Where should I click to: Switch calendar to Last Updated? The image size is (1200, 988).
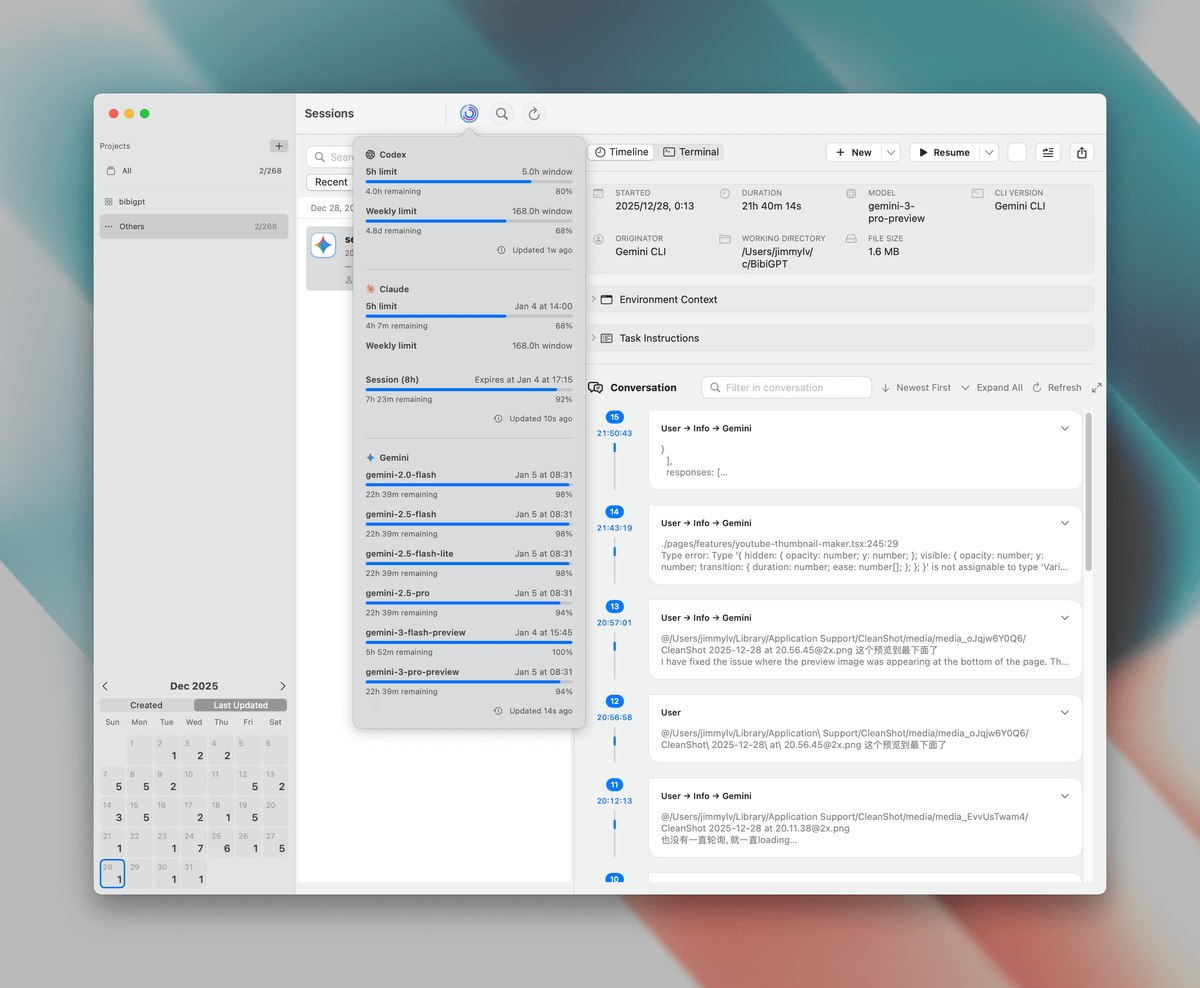click(241, 705)
